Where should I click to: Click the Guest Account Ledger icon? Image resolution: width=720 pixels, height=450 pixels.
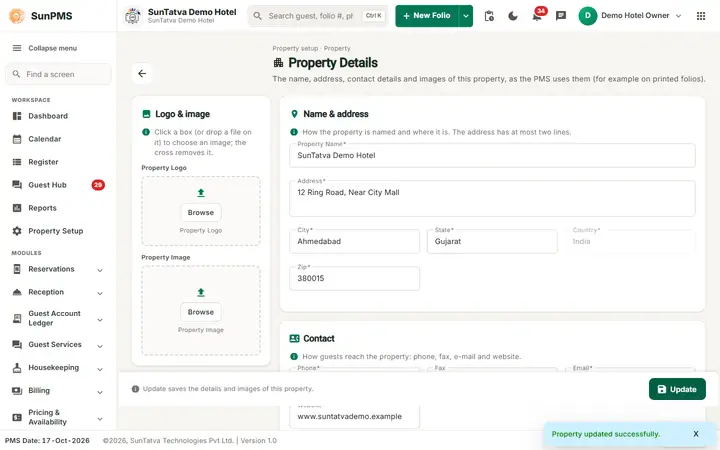(x=17, y=318)
